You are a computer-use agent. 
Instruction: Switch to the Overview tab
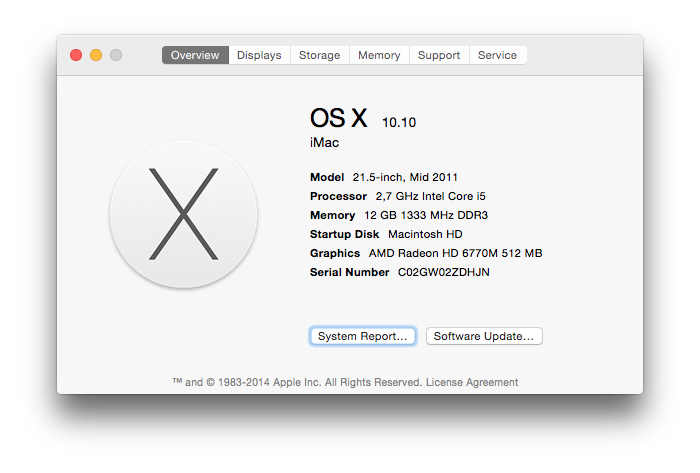195,55
